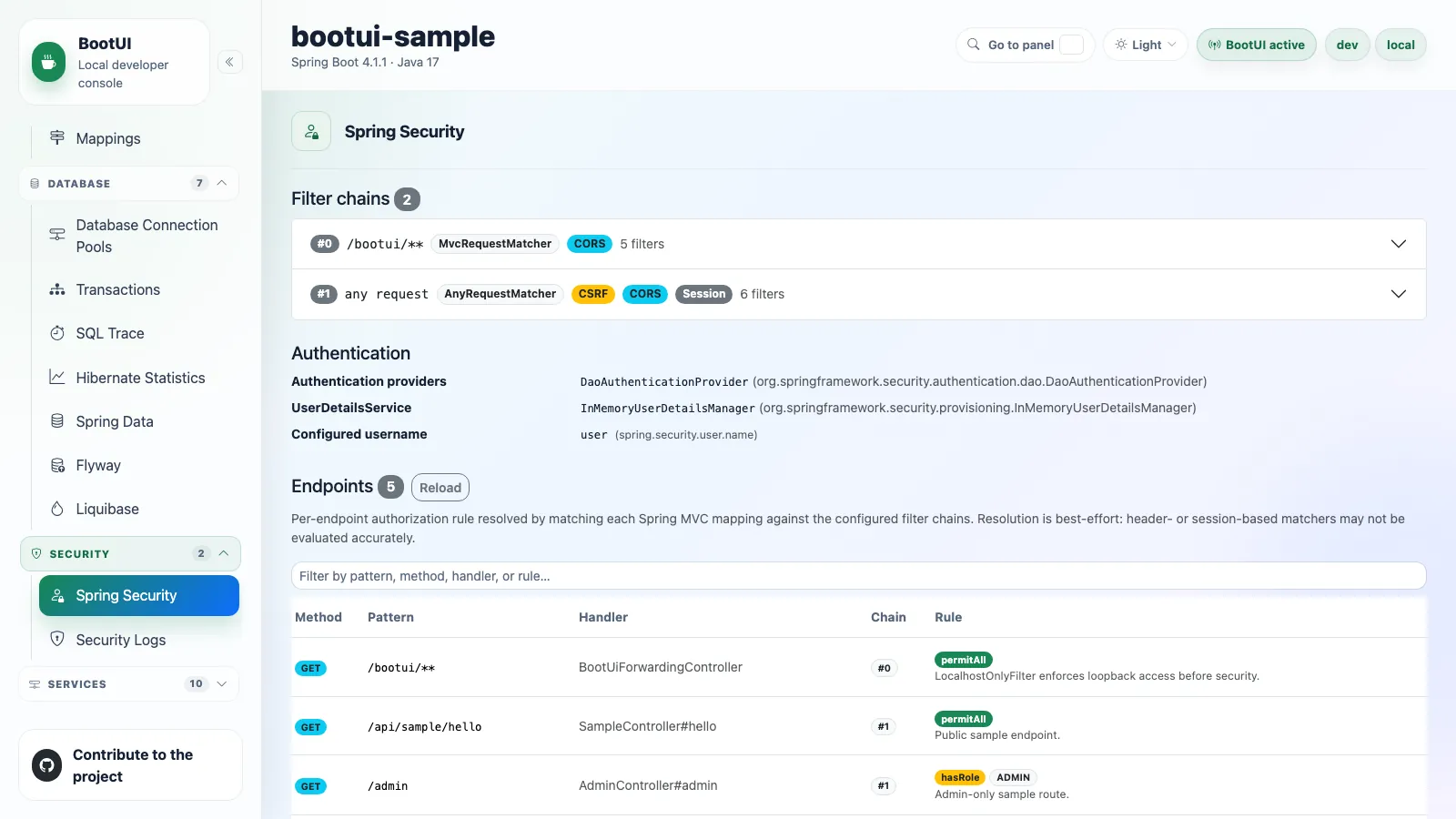The height and width of the screenshot is (819, 1456).
Task: Select Spring Security in the sidebar
Action: (139, 595)
